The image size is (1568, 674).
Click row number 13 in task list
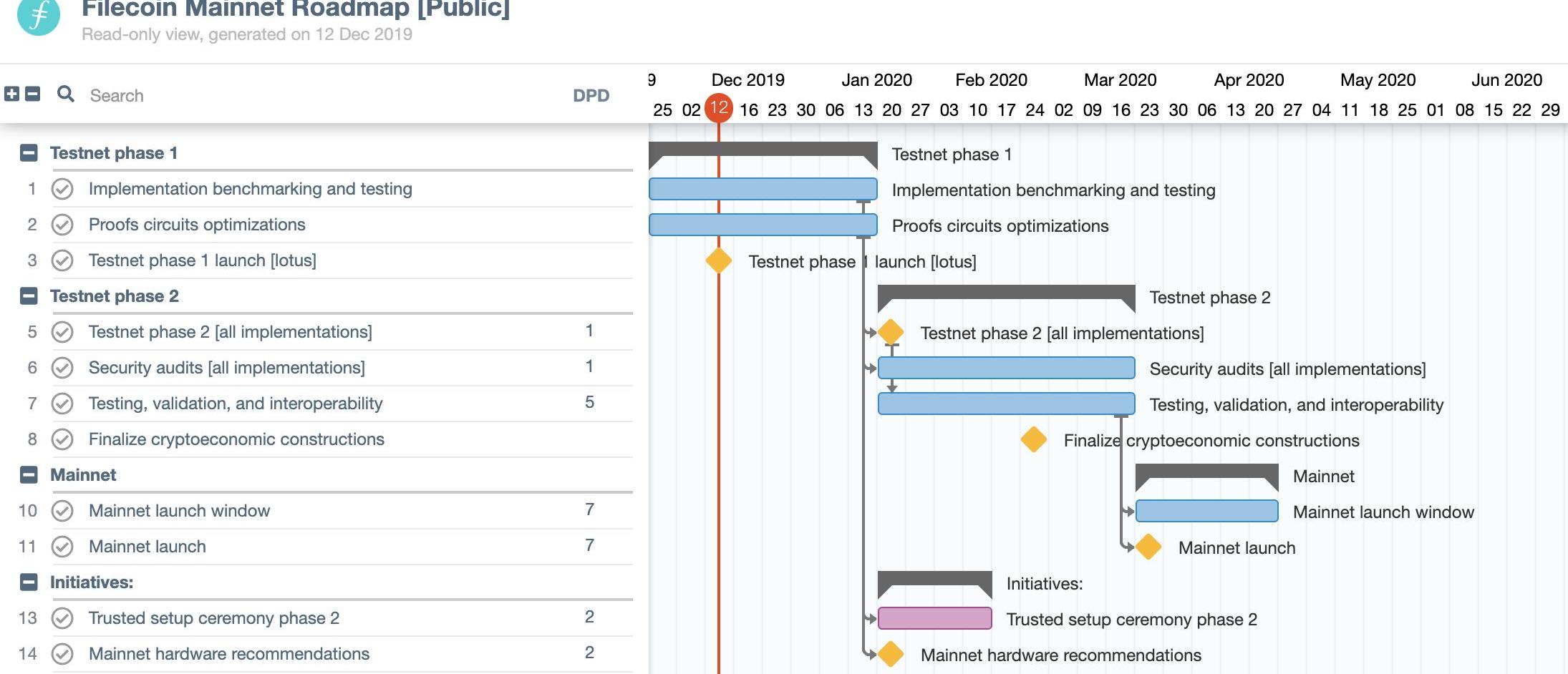pyautogui.click(x=27, y=618)
